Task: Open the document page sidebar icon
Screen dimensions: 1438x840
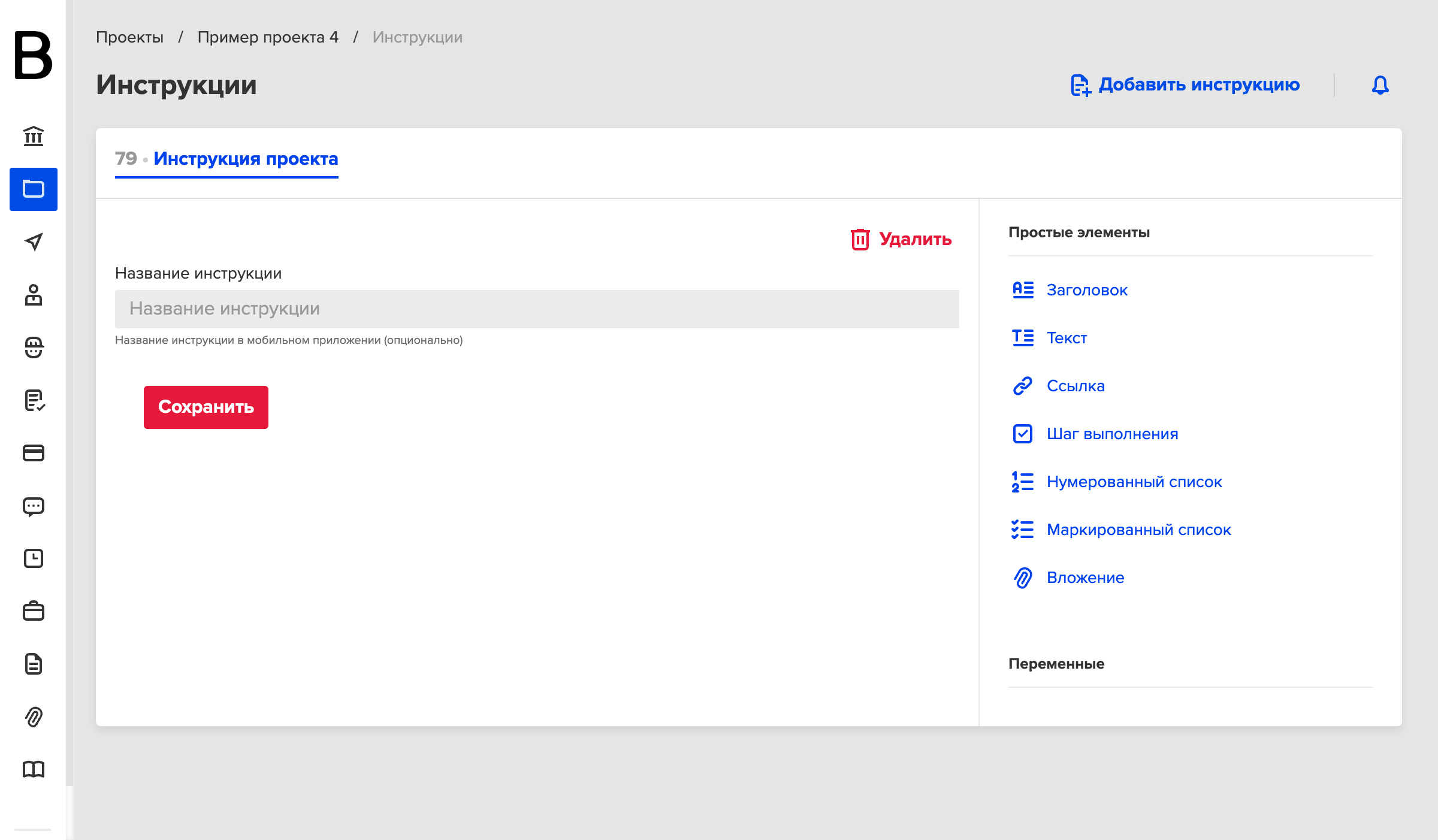Action: 34,664
